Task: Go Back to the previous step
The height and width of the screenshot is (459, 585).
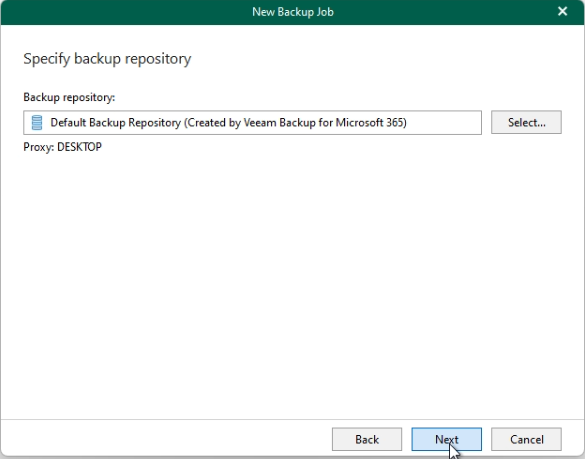Action: pos(367,439)
